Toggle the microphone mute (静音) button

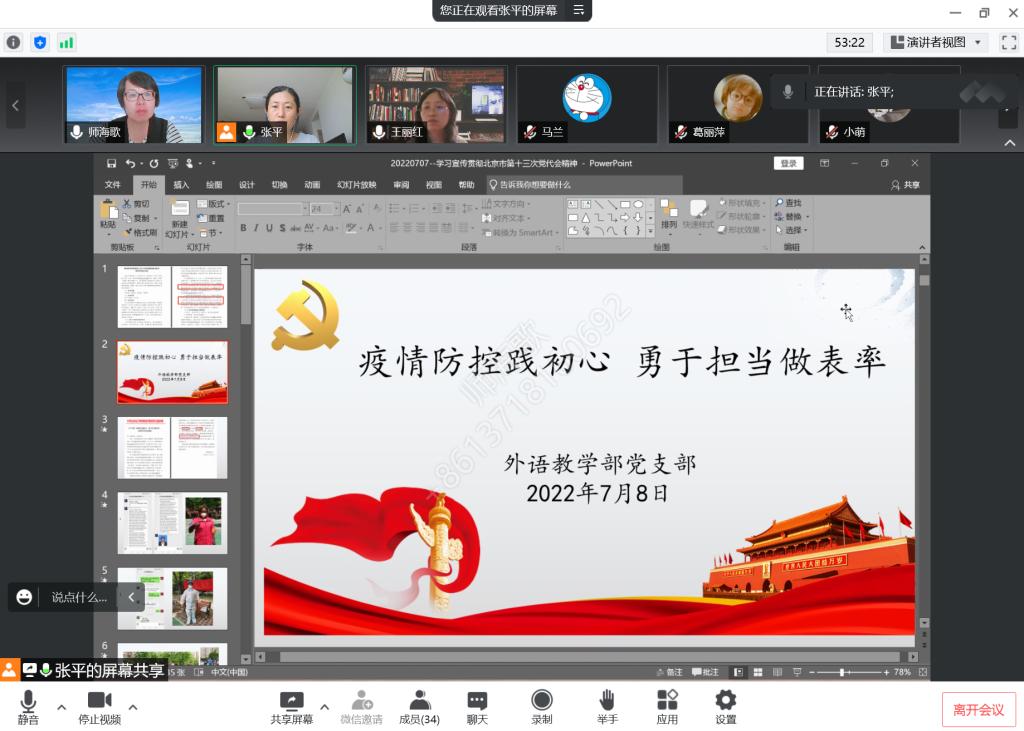click(28, 701)
